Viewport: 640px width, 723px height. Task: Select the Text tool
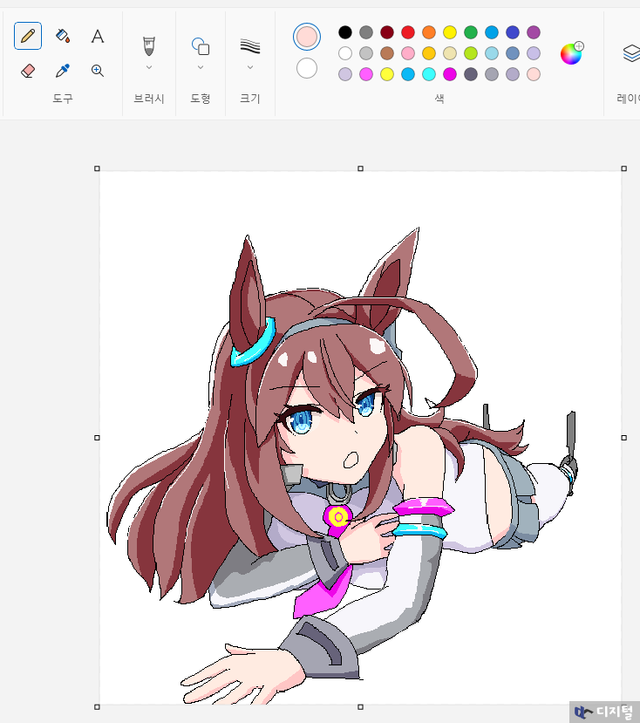[x=97, y=36]
